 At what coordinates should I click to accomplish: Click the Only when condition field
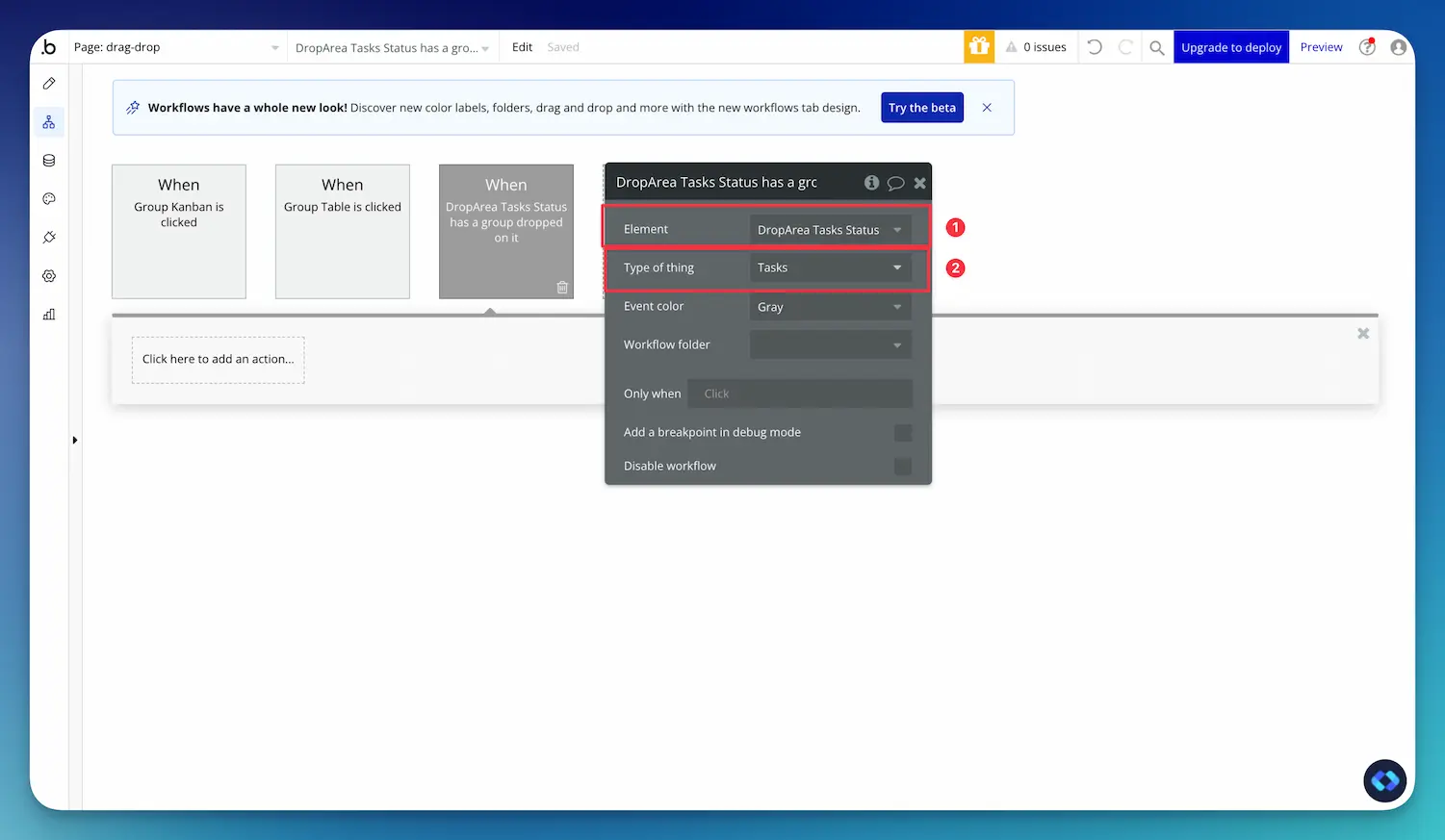click(x=800, y=394)
